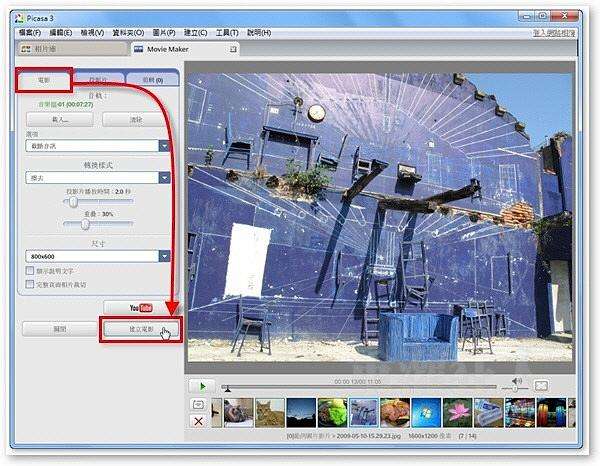Open the 檢視(V) view menu

point(92,33)
